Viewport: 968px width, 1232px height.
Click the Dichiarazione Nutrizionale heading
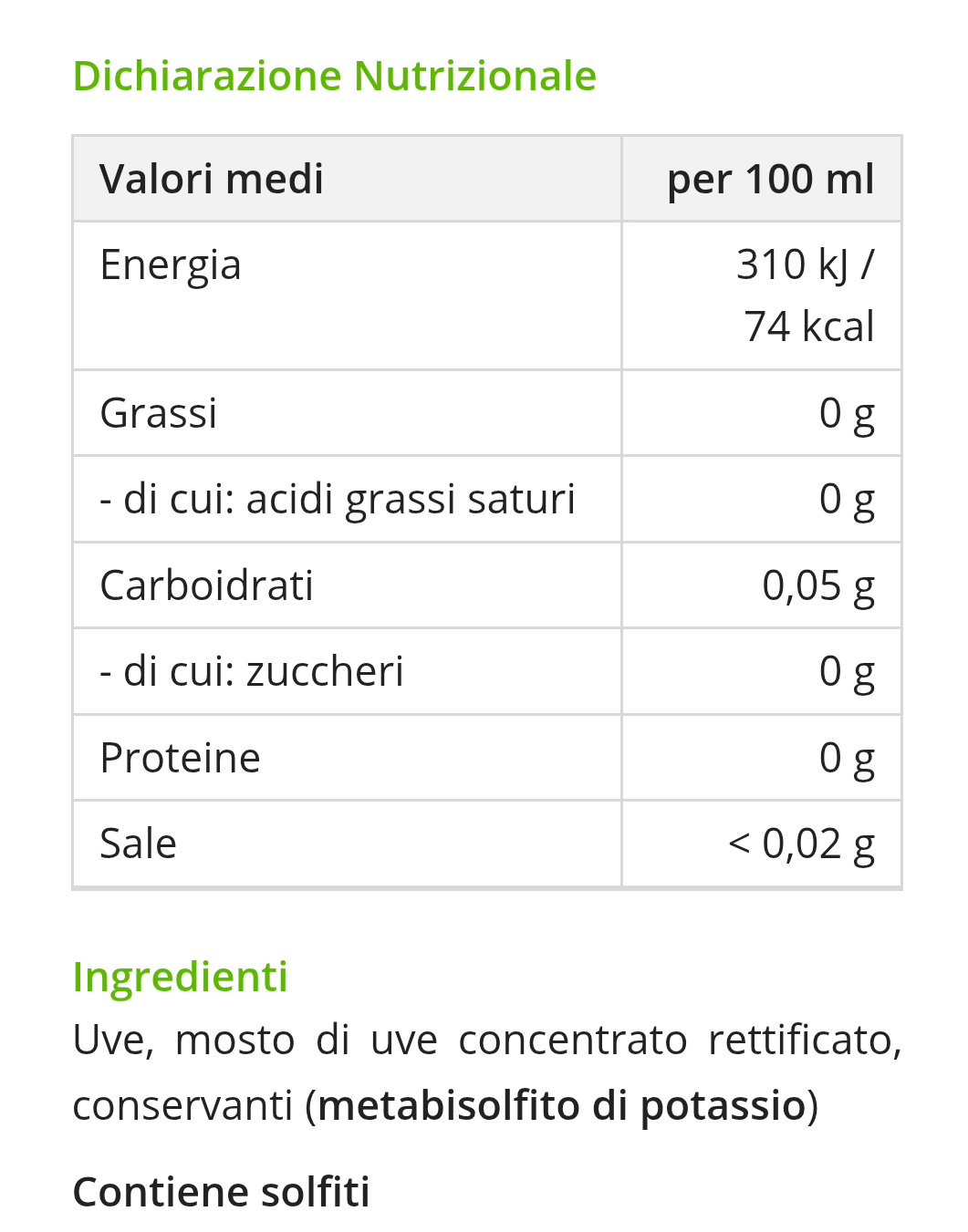click(x=334, y=76)
